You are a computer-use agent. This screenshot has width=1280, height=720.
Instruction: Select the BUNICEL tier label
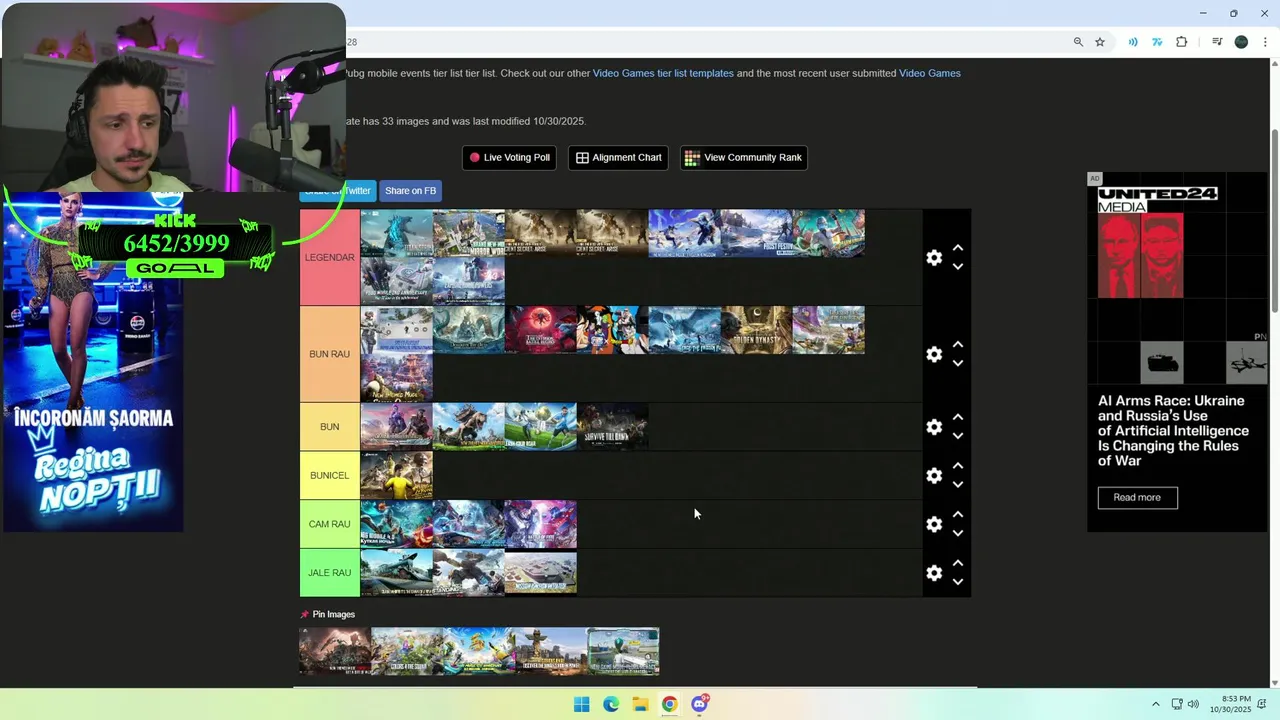click(x=330, y=475)
